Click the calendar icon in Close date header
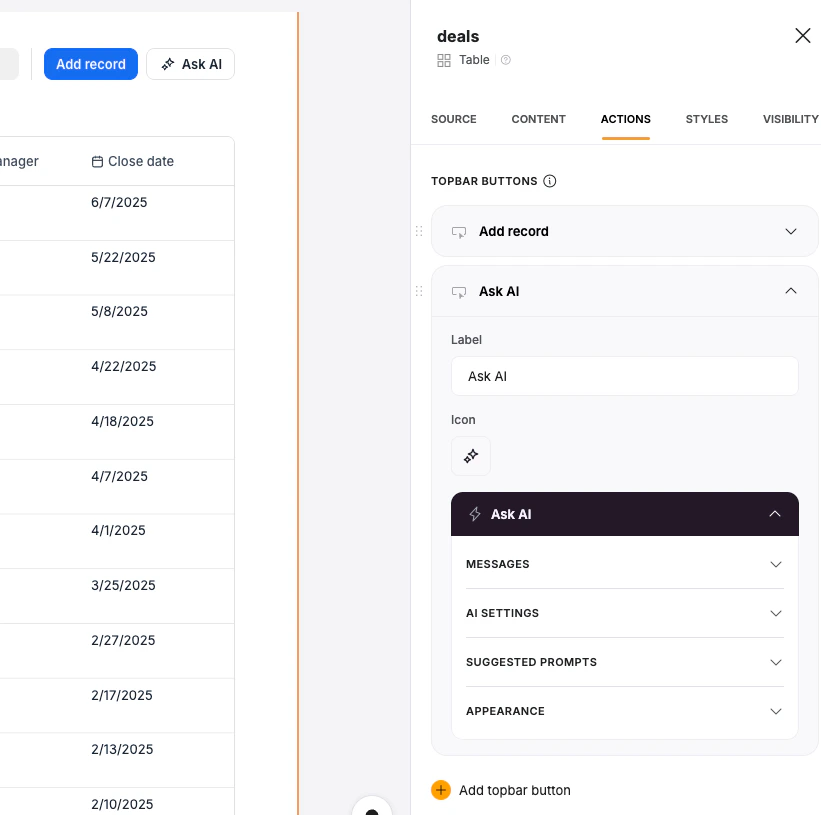 point(97,162)
